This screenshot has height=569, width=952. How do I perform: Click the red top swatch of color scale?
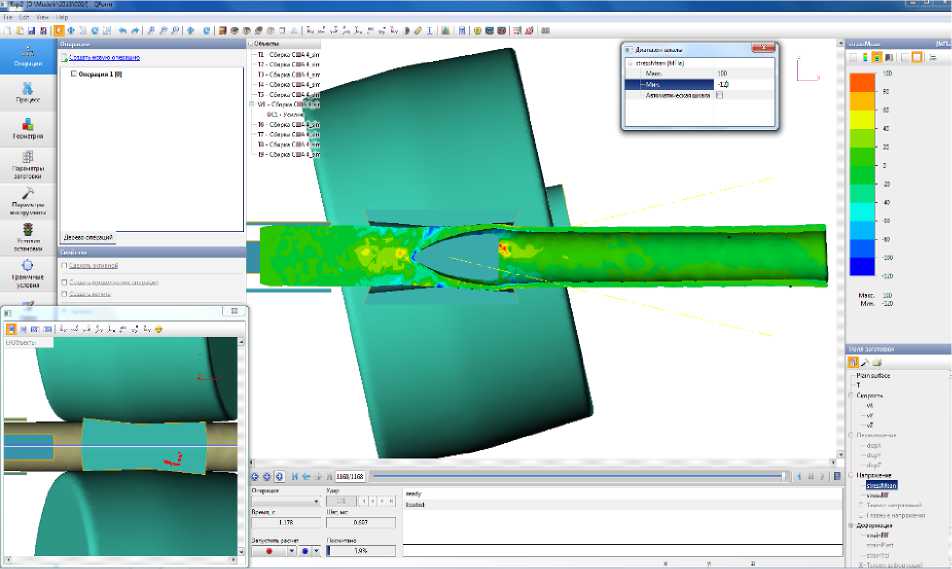(862, 82)
